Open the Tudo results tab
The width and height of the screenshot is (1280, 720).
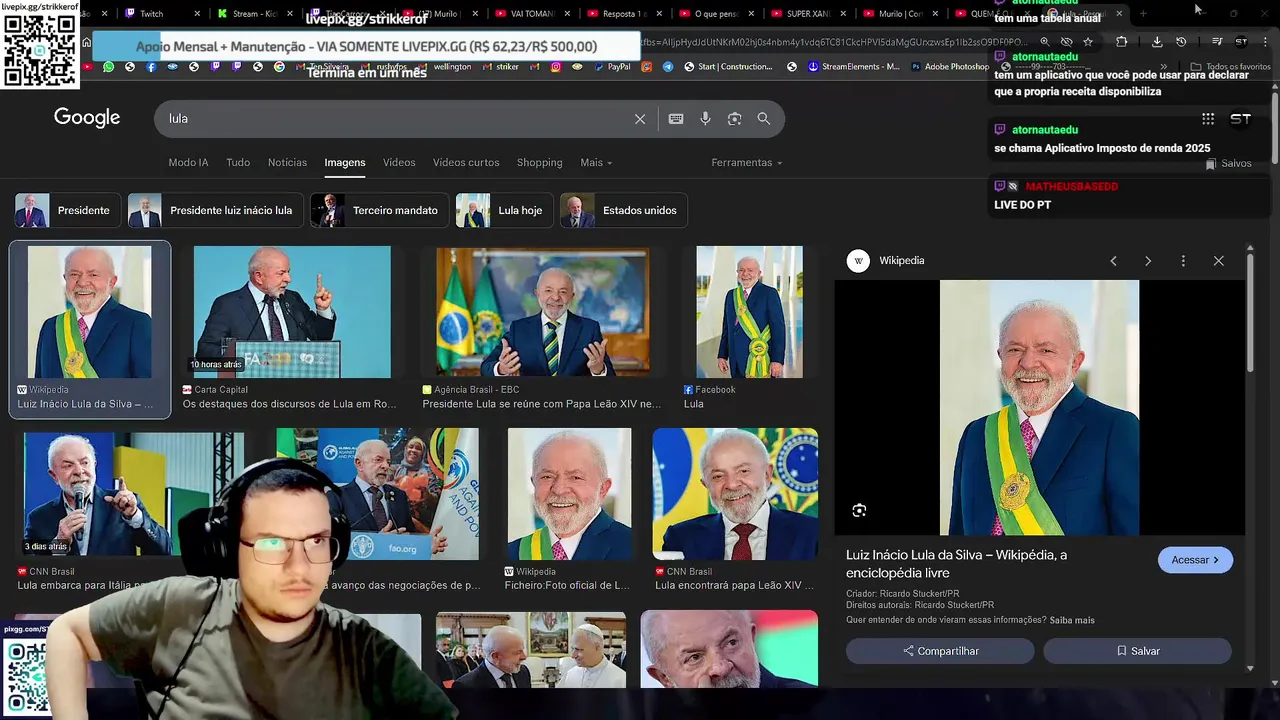coord(238,163)
